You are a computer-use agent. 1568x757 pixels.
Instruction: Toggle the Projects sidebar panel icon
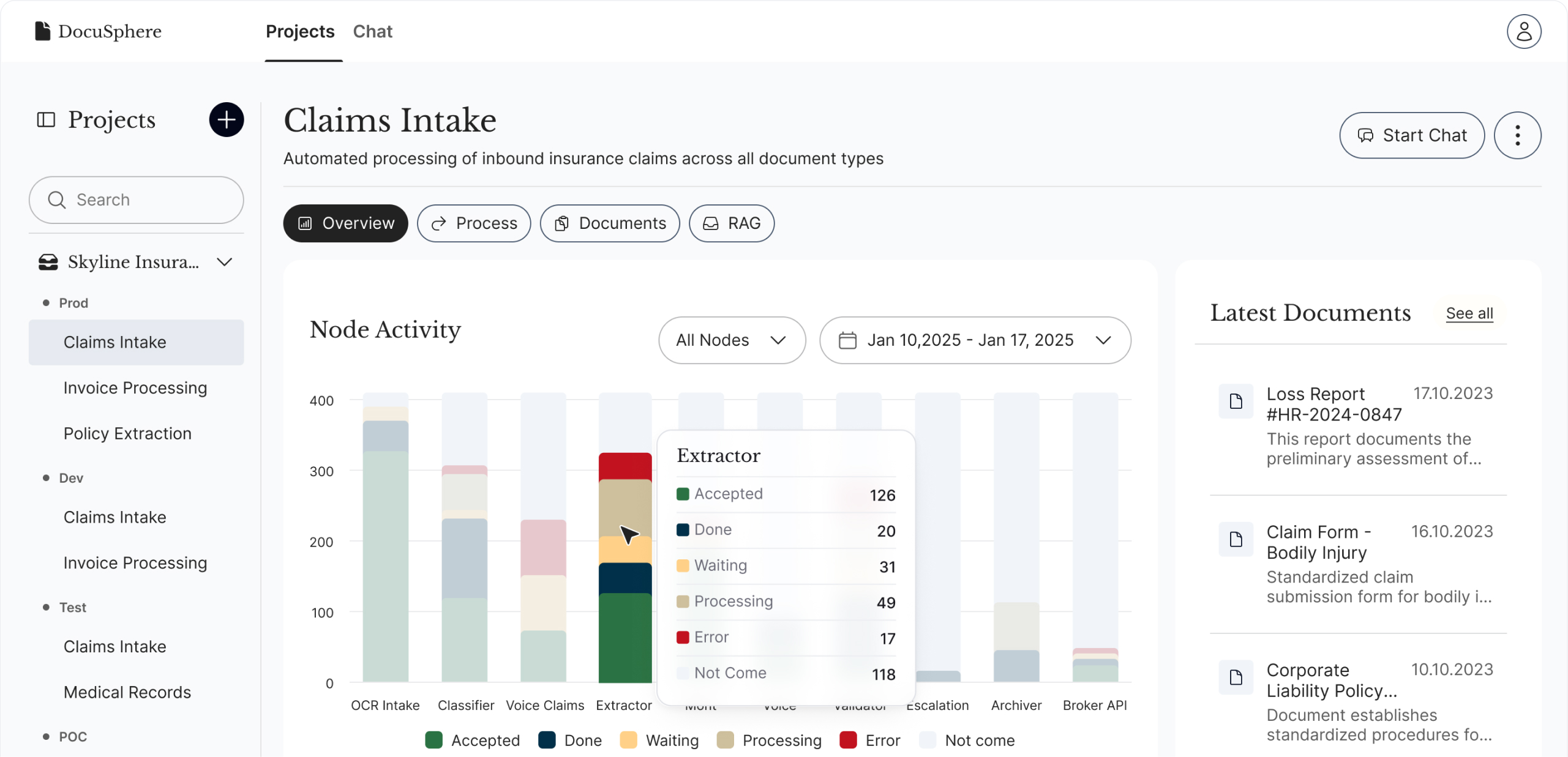(46, 119)
